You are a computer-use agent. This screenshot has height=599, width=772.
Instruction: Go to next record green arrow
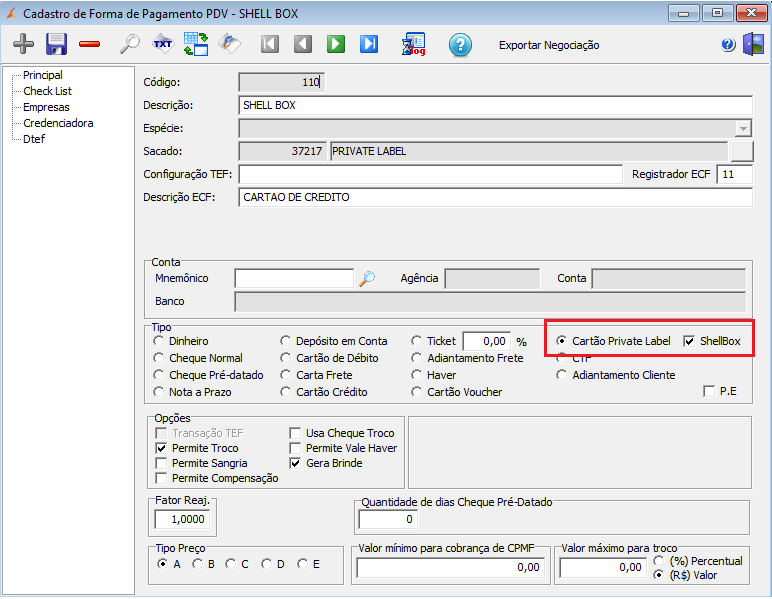point(336,44)
